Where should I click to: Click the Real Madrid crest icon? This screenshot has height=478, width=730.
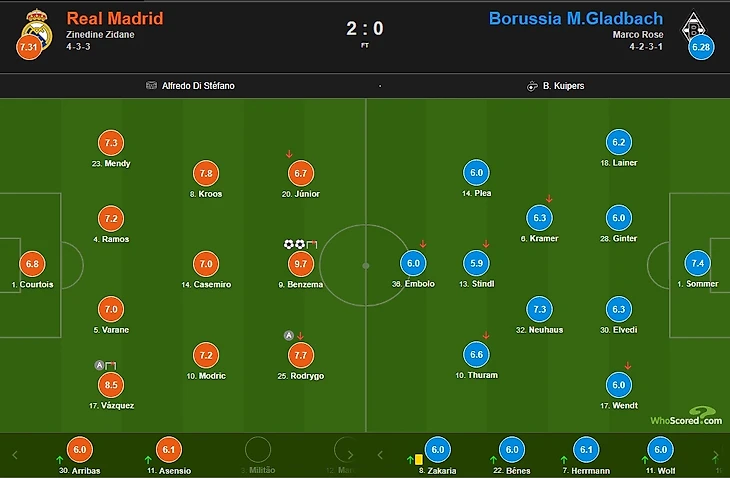37,29
